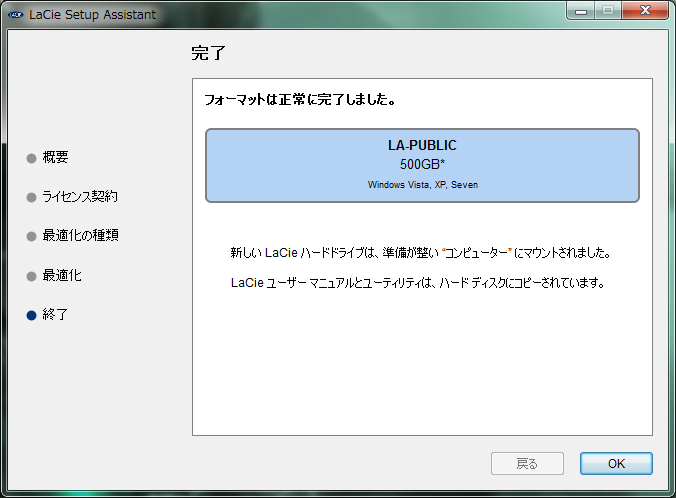This screenshot has height=498, width=676.
Task: Click the LA-PUBLIC volume name
Action: point(422,145)
